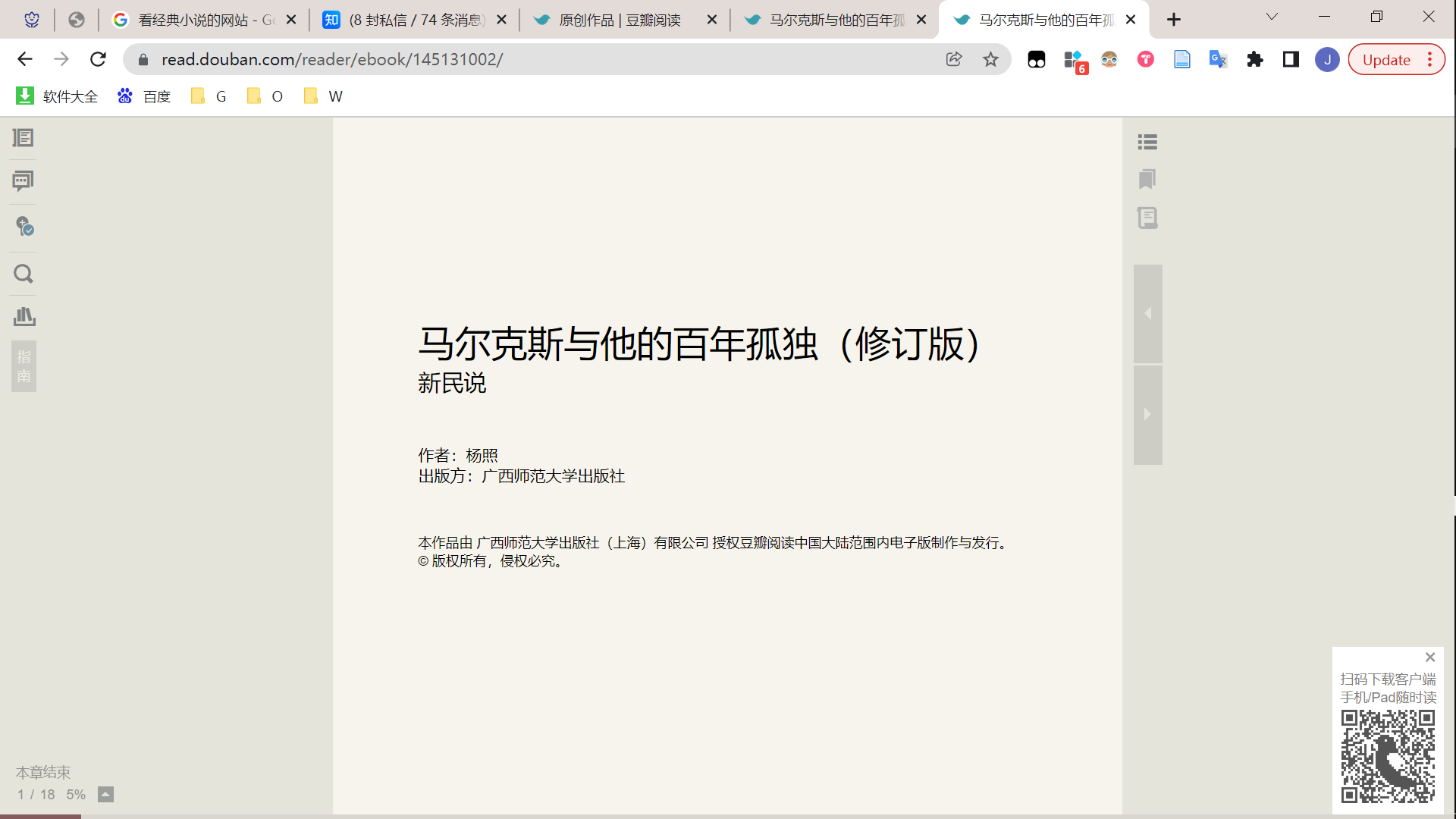Click the add-to-collection icon in left sidebar

point(24,227)
